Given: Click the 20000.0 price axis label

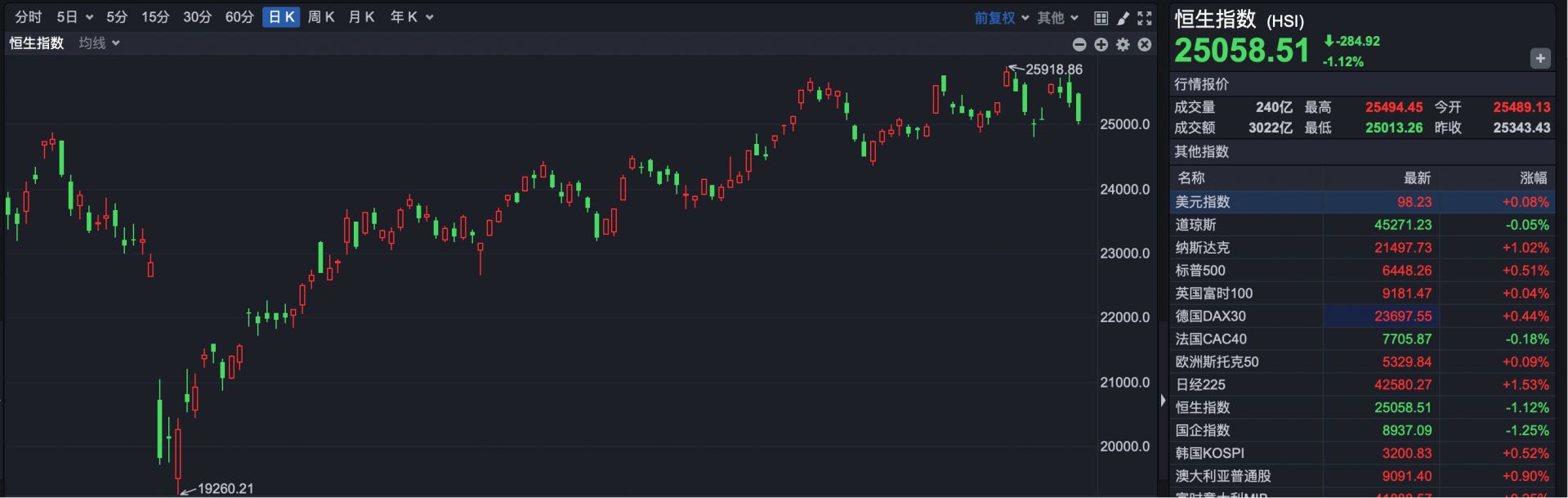Looking at the screenshot, I should pos(1125,446).
